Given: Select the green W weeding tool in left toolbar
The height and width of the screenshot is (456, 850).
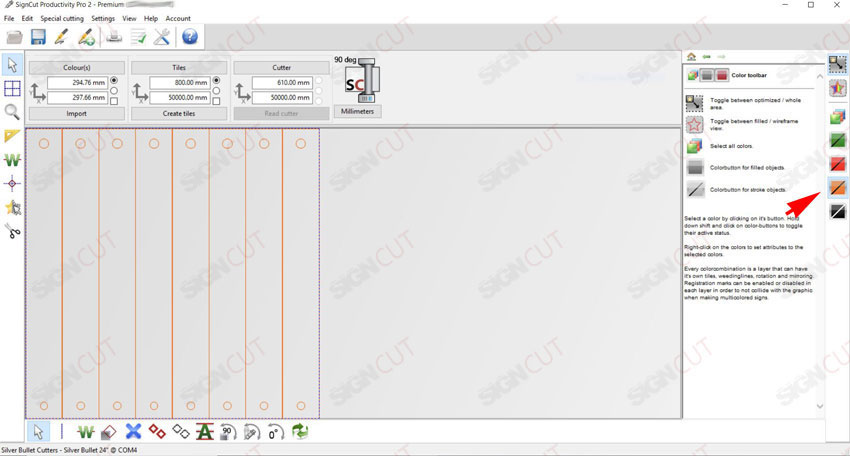Looking at the screenshot, I should click(x=12, y=160).
